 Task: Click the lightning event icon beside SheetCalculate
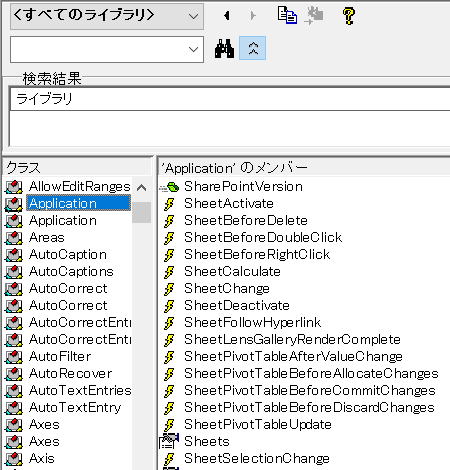click(x=169, y=272)
